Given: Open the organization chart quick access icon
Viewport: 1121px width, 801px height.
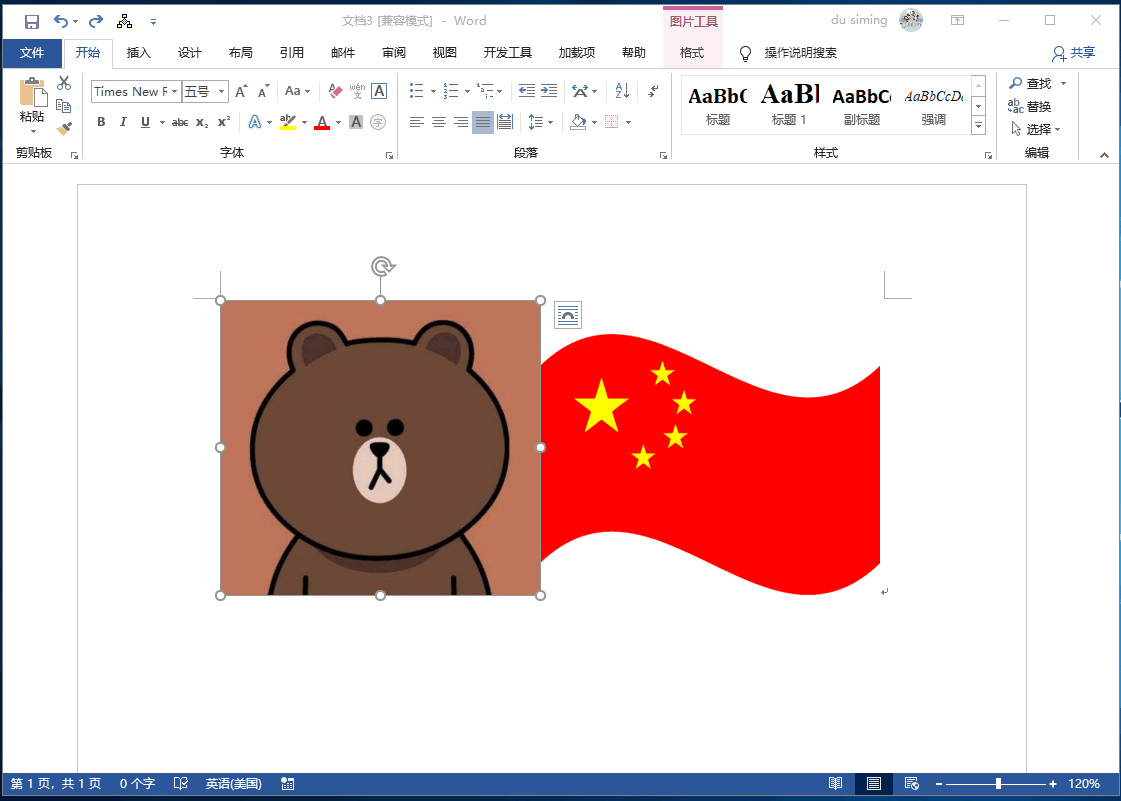Looking at the screenshot, I should [x=124, y=21].
